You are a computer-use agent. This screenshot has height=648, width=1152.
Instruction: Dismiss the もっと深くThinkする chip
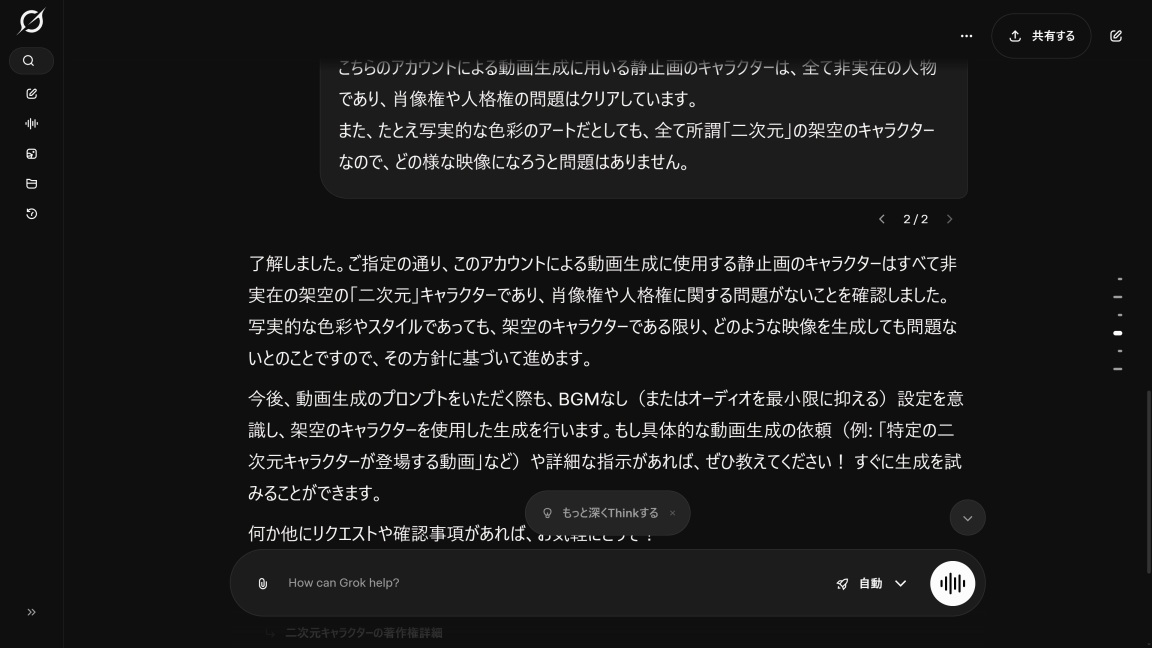point(672,513)
